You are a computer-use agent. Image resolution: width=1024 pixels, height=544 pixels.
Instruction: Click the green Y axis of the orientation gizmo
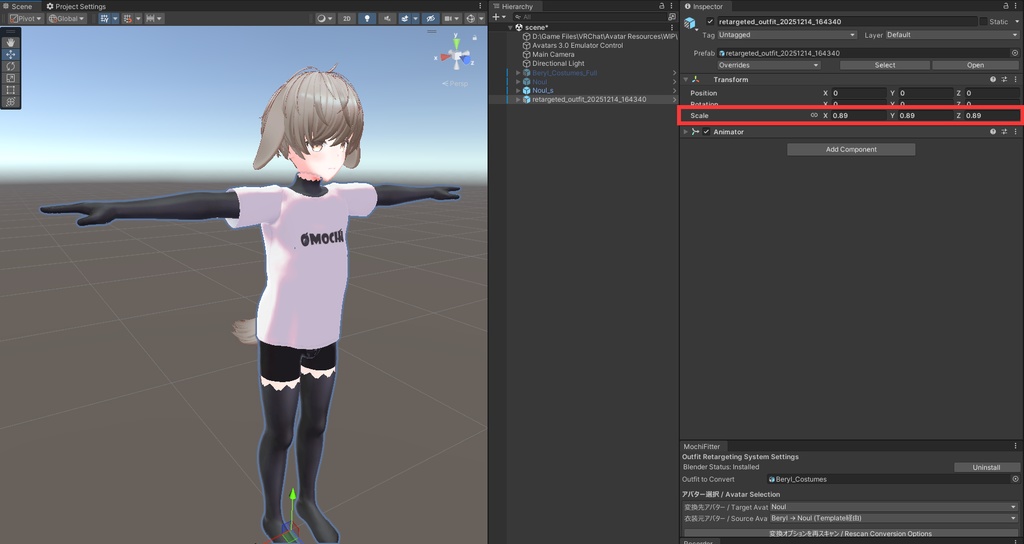coord(456,42)
